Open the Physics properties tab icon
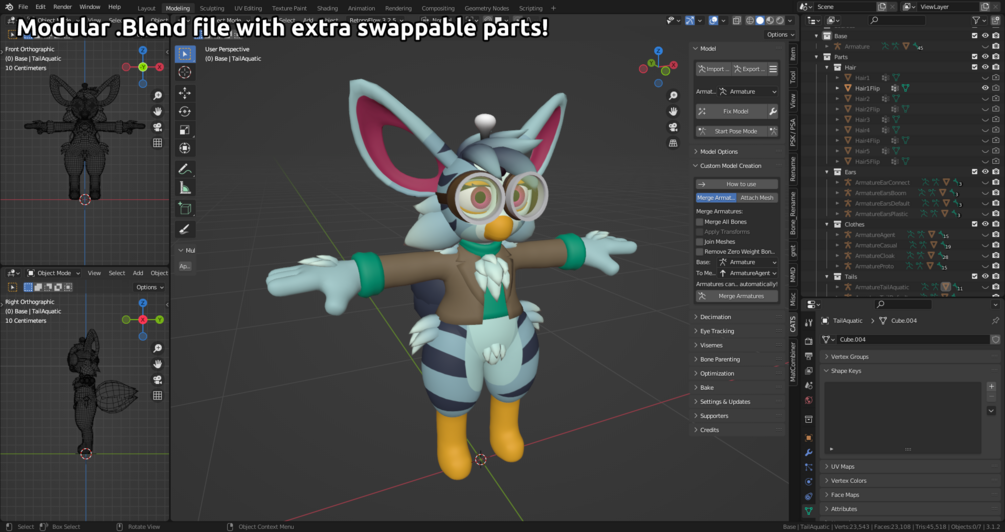 pos(809,481)
